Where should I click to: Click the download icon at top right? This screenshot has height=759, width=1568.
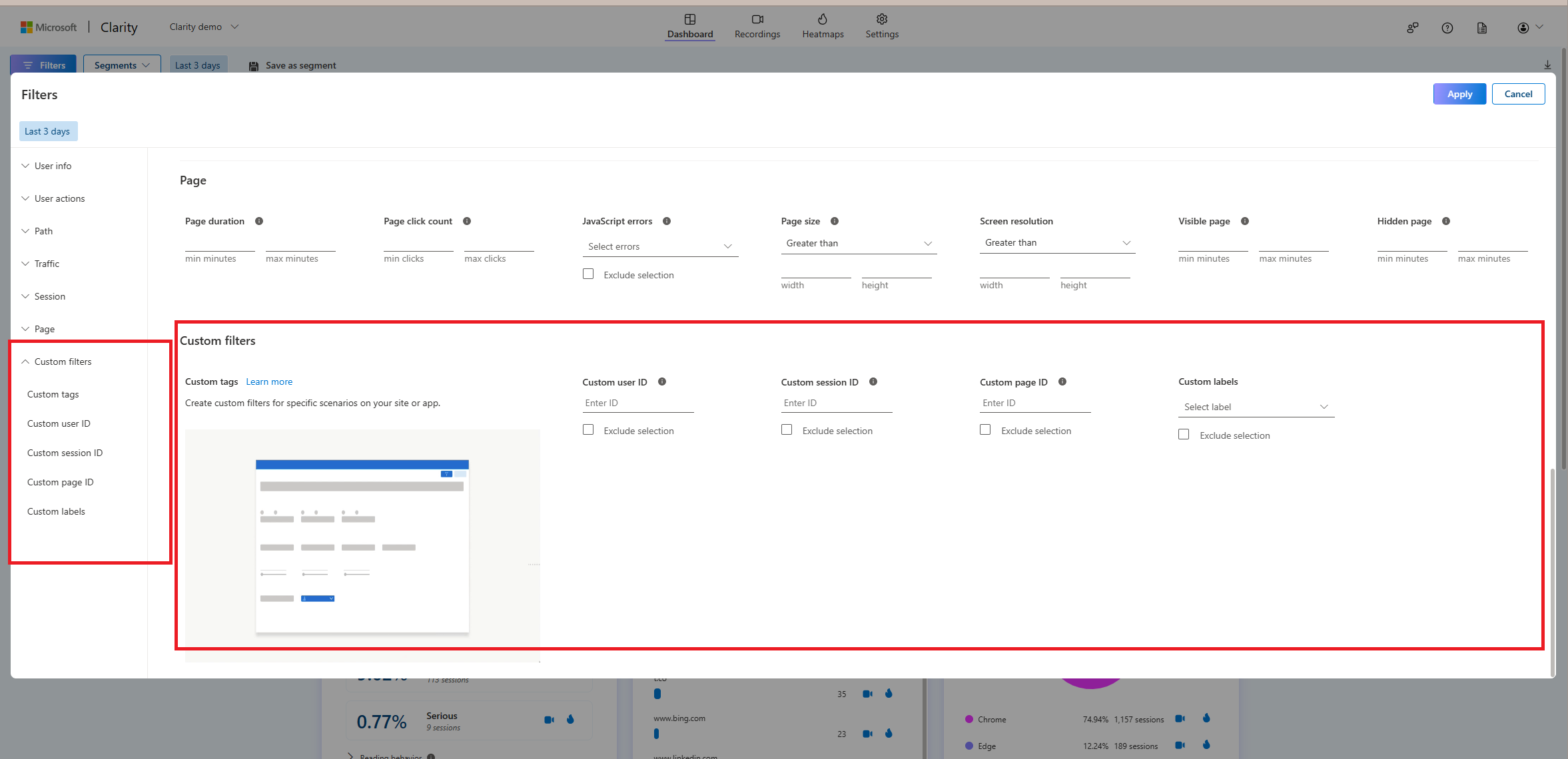tap(1547, 65)
